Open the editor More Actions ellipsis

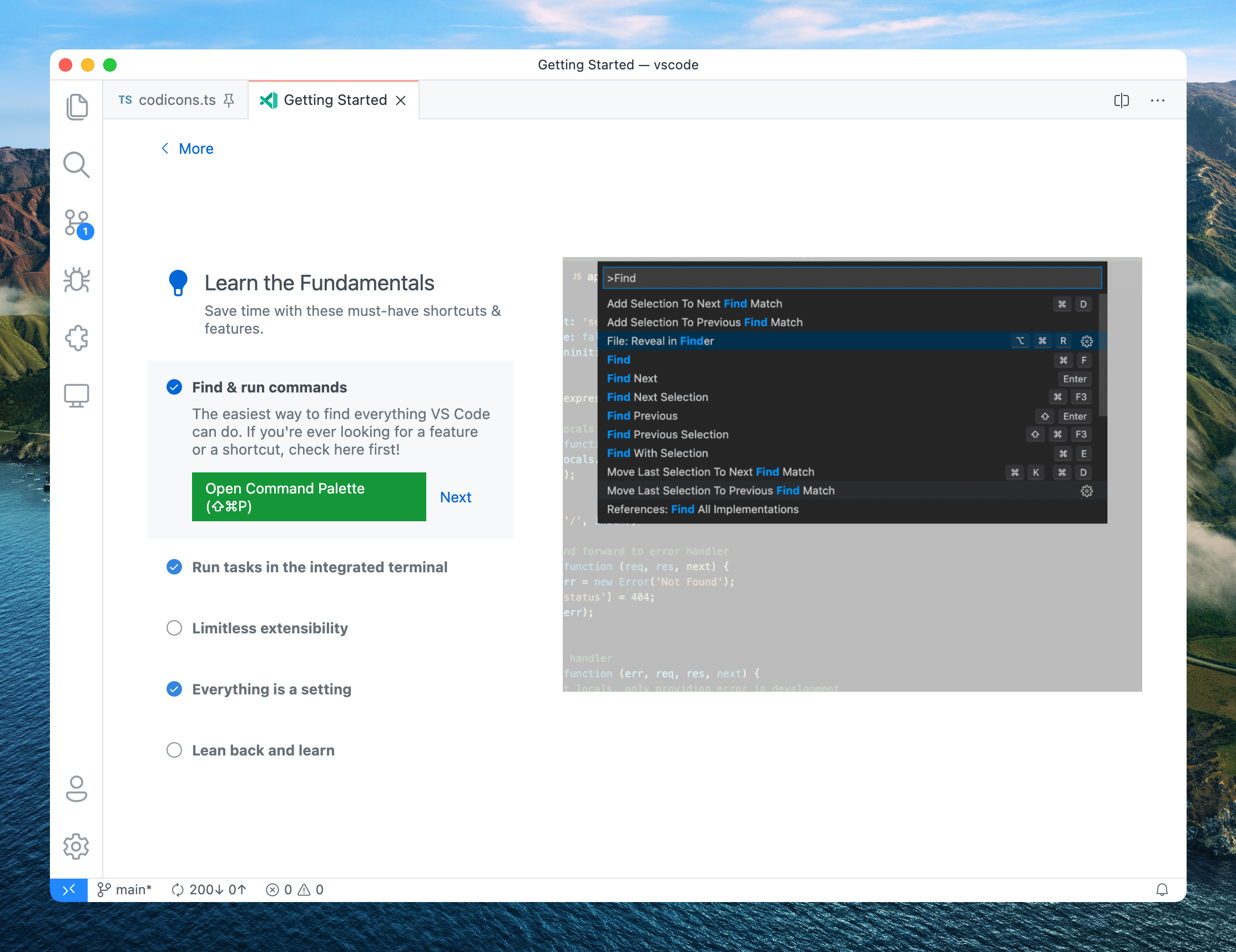point(1157,100)
